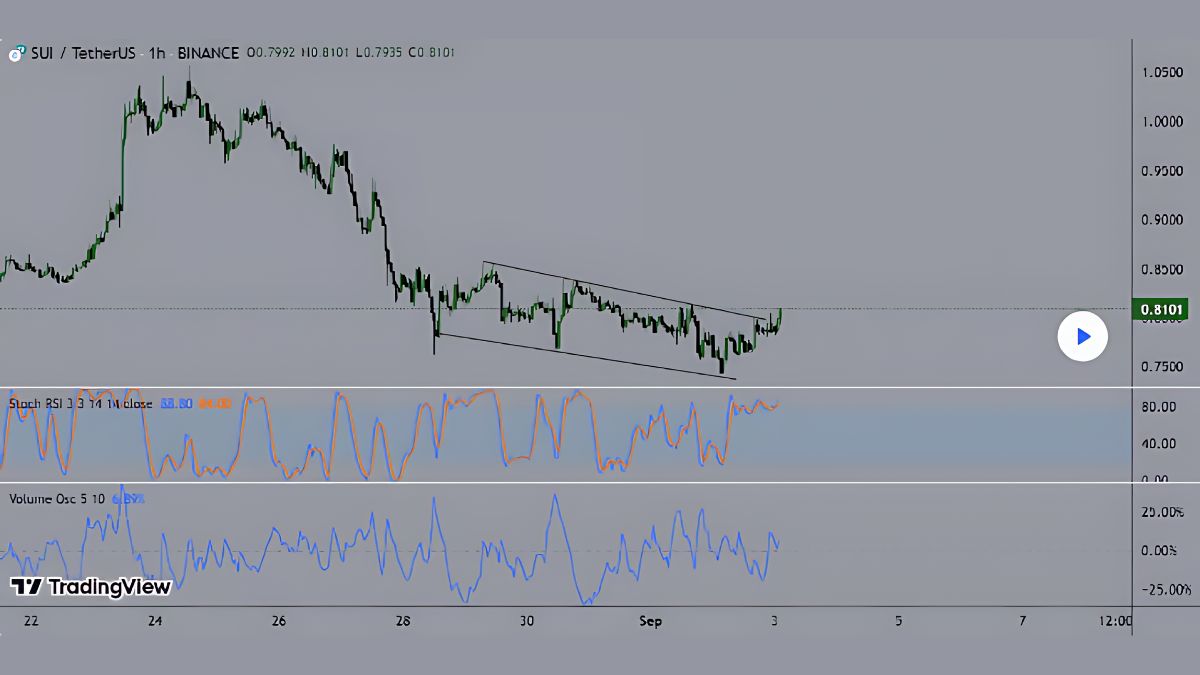Click the green 0.8101 current price tag
This screenshot has height=675, width=1200.
click(1160, 310)
